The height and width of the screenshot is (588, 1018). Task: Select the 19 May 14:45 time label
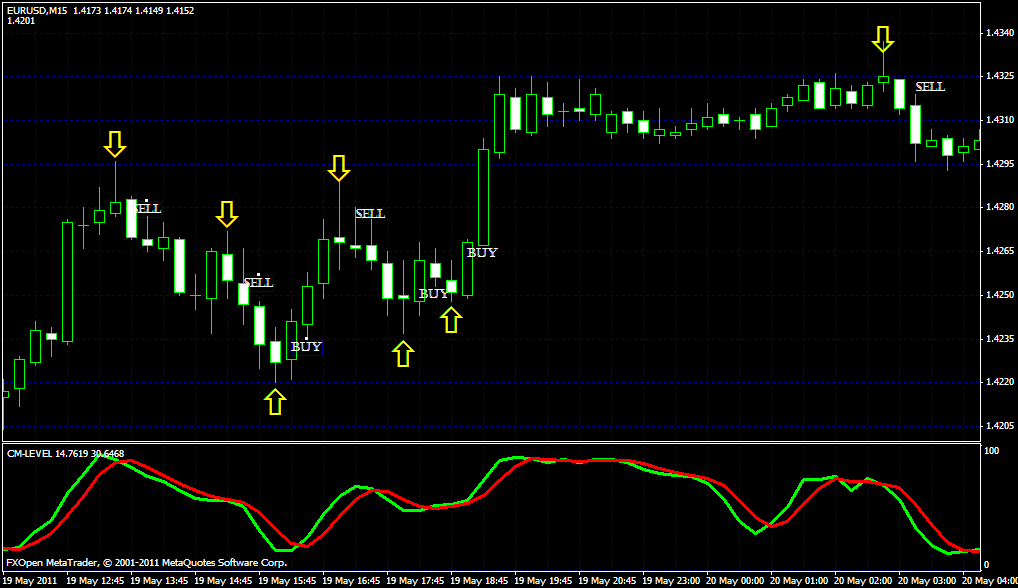point(223,580)
